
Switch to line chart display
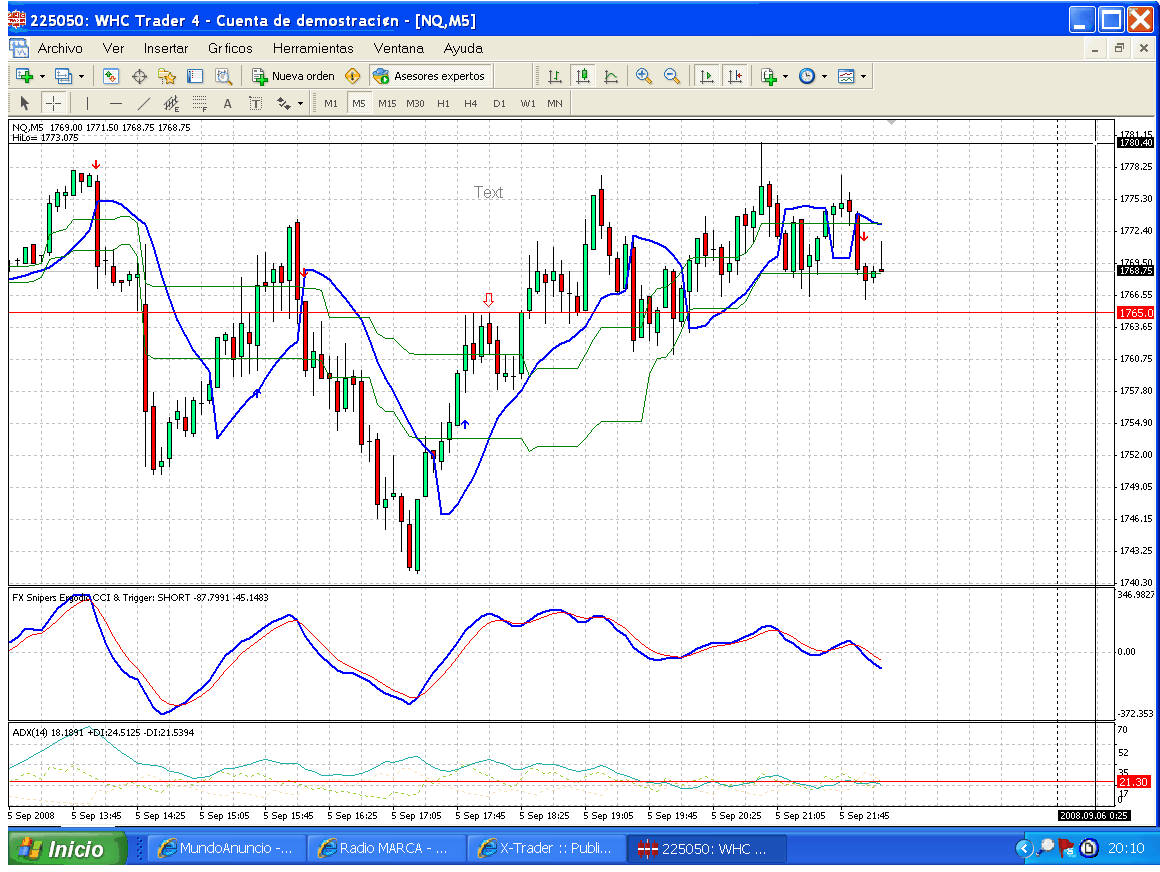click(x=611, y=76)
